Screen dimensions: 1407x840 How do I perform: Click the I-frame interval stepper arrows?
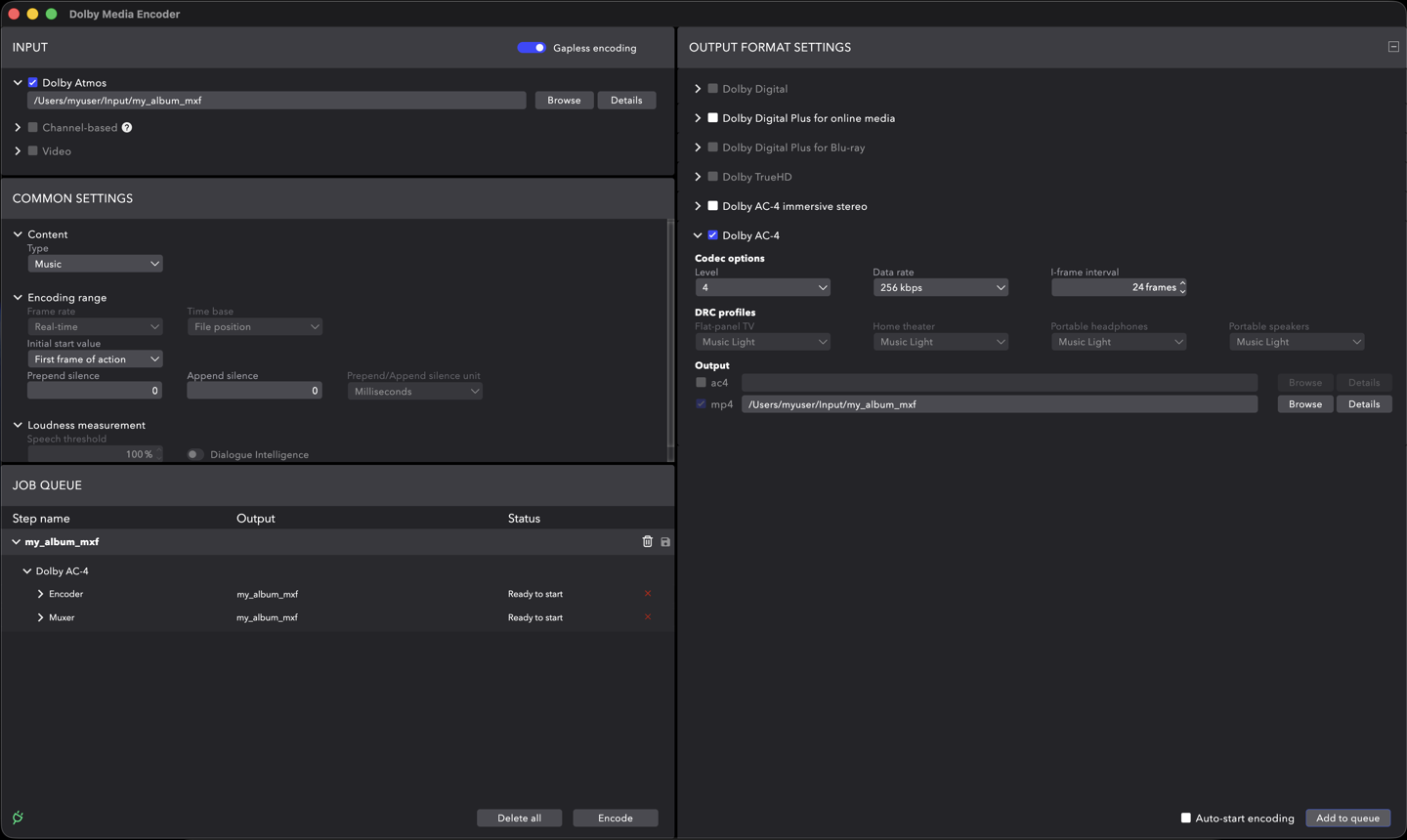click(1182, 287)
